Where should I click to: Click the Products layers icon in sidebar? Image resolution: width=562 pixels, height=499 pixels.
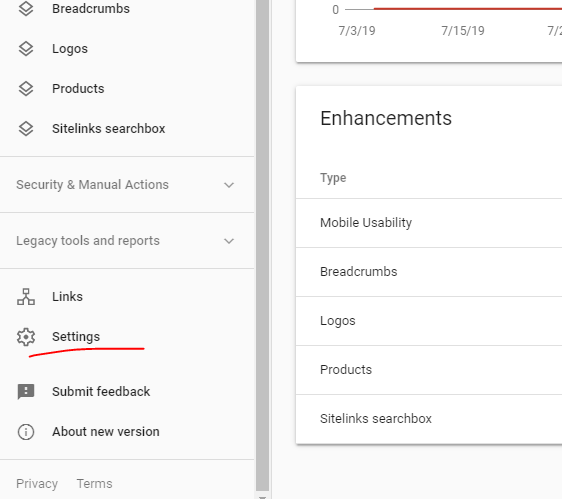tap(26, 89)
